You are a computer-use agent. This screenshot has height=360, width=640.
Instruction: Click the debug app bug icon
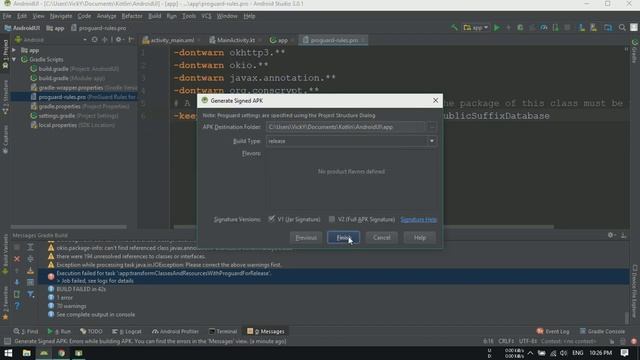[520, 28]
